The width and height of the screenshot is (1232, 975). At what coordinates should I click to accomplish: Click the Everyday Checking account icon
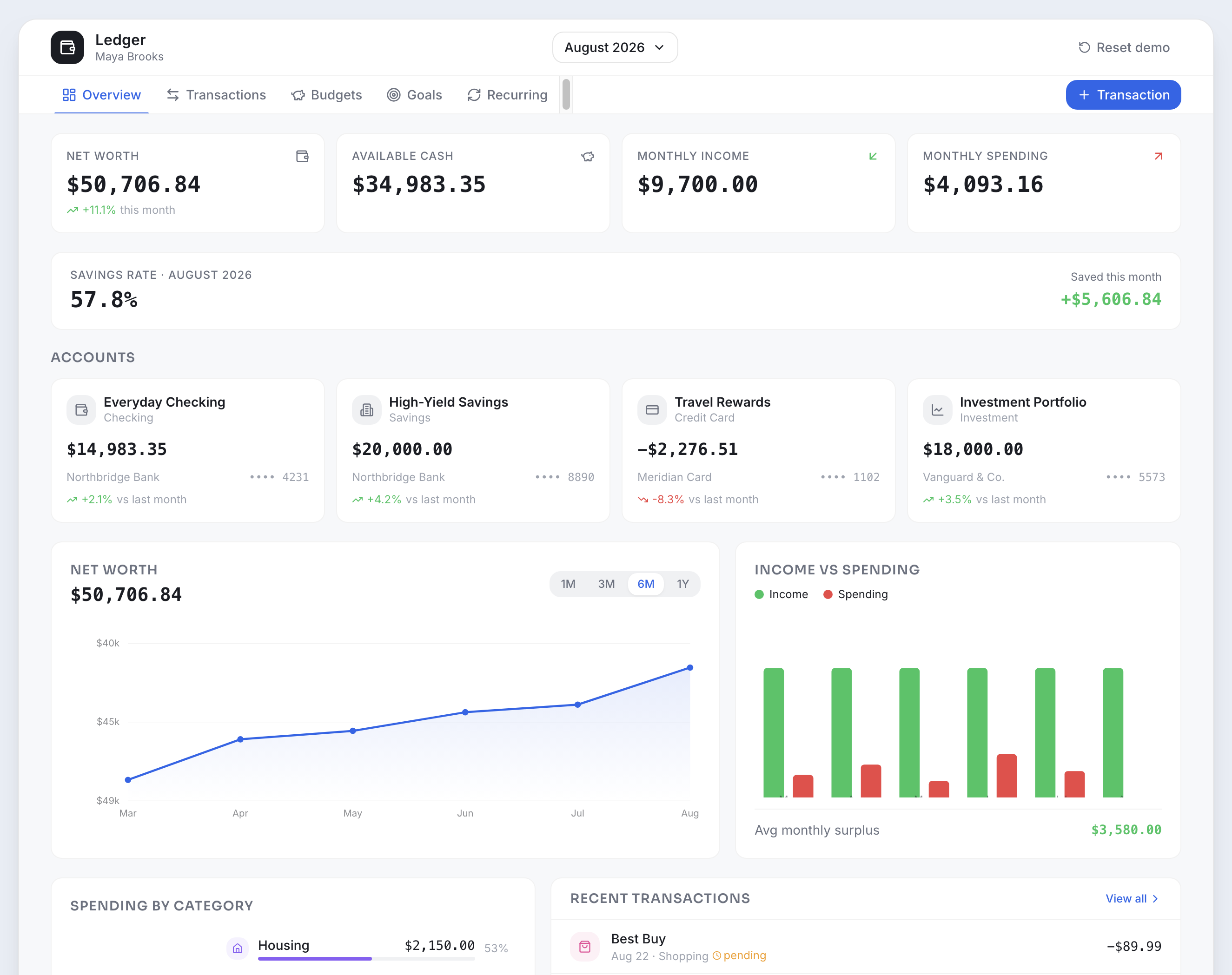click(82, 410)
